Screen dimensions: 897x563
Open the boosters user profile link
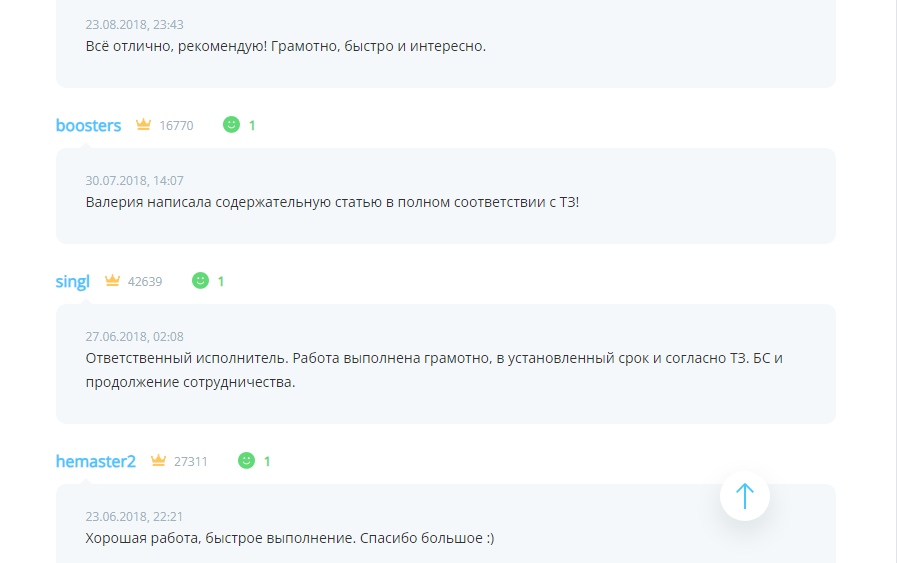tap(88, 125)
